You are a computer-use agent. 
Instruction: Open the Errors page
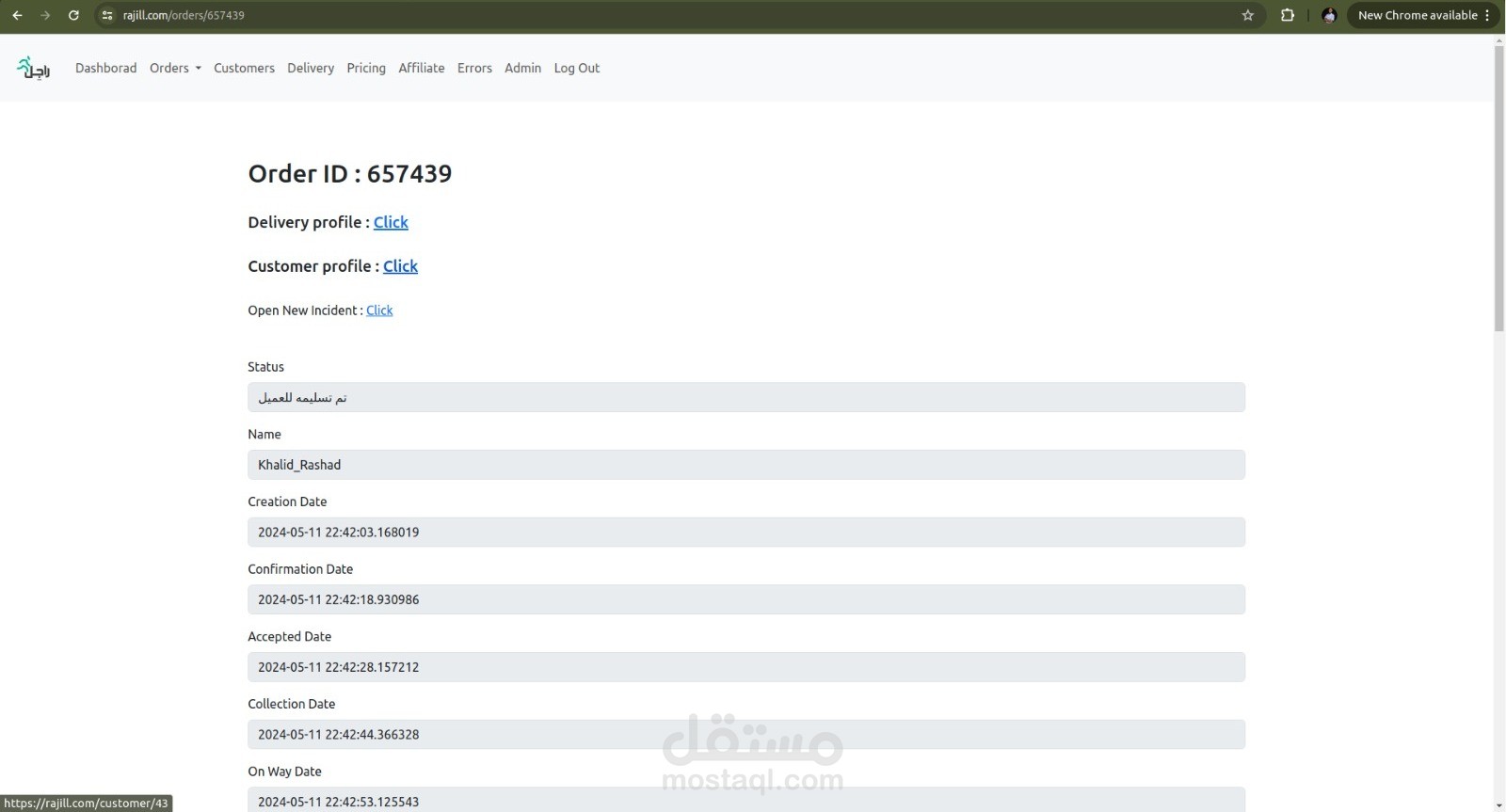[474, 68]
